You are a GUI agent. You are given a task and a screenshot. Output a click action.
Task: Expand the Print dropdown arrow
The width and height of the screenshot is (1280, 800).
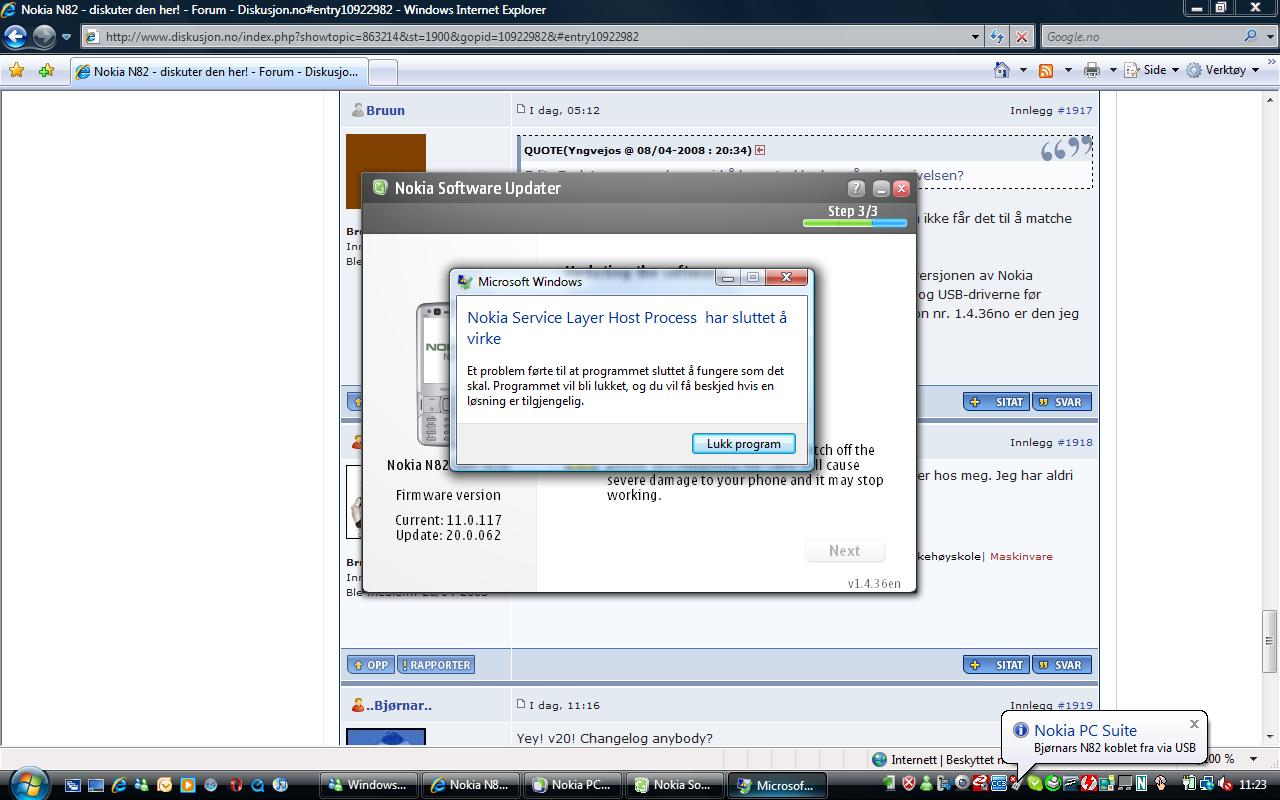(x=1112, y=70)
